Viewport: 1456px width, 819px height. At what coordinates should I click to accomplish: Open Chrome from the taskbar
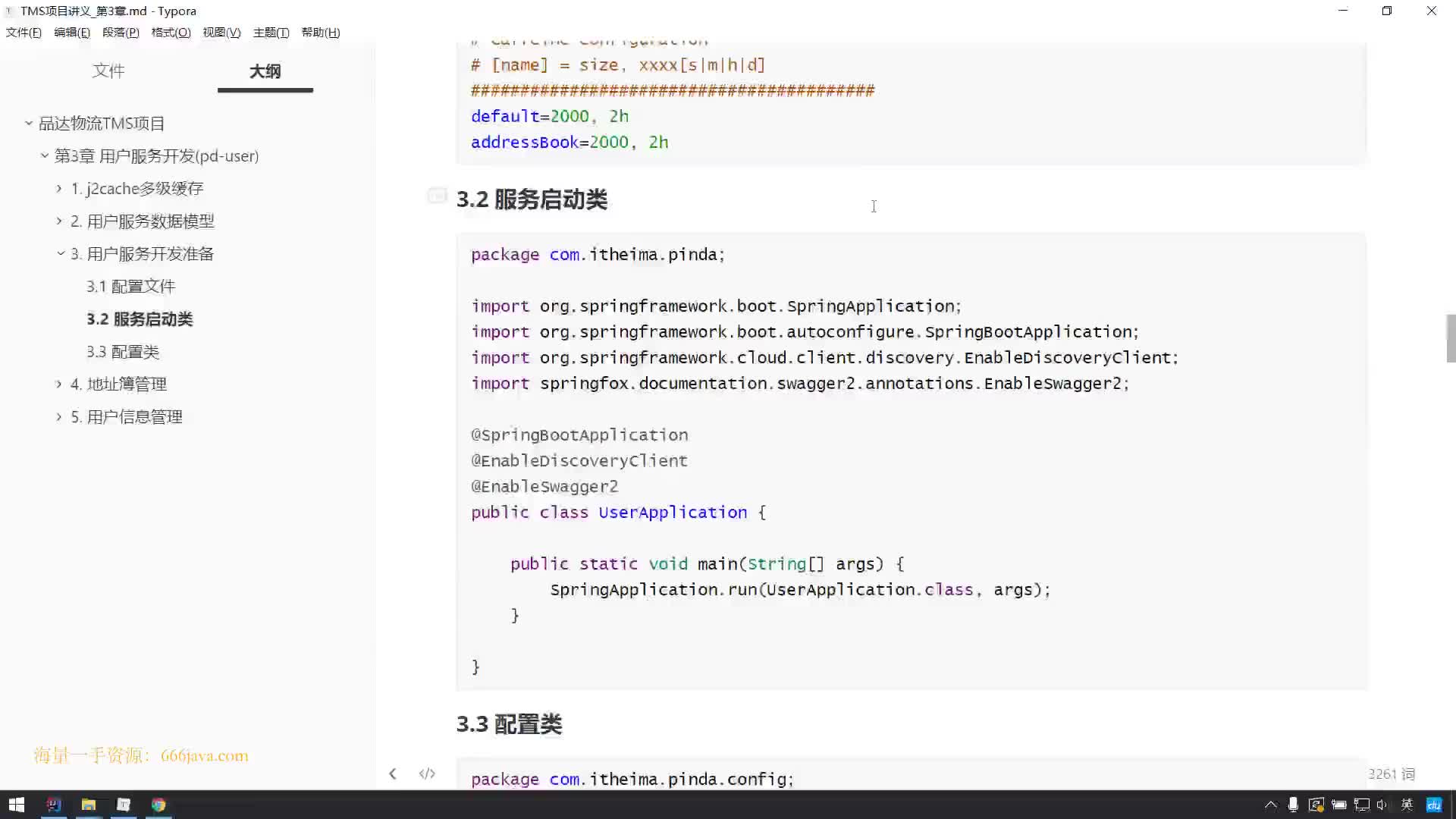pyautogui.click(x=158, y=805)
